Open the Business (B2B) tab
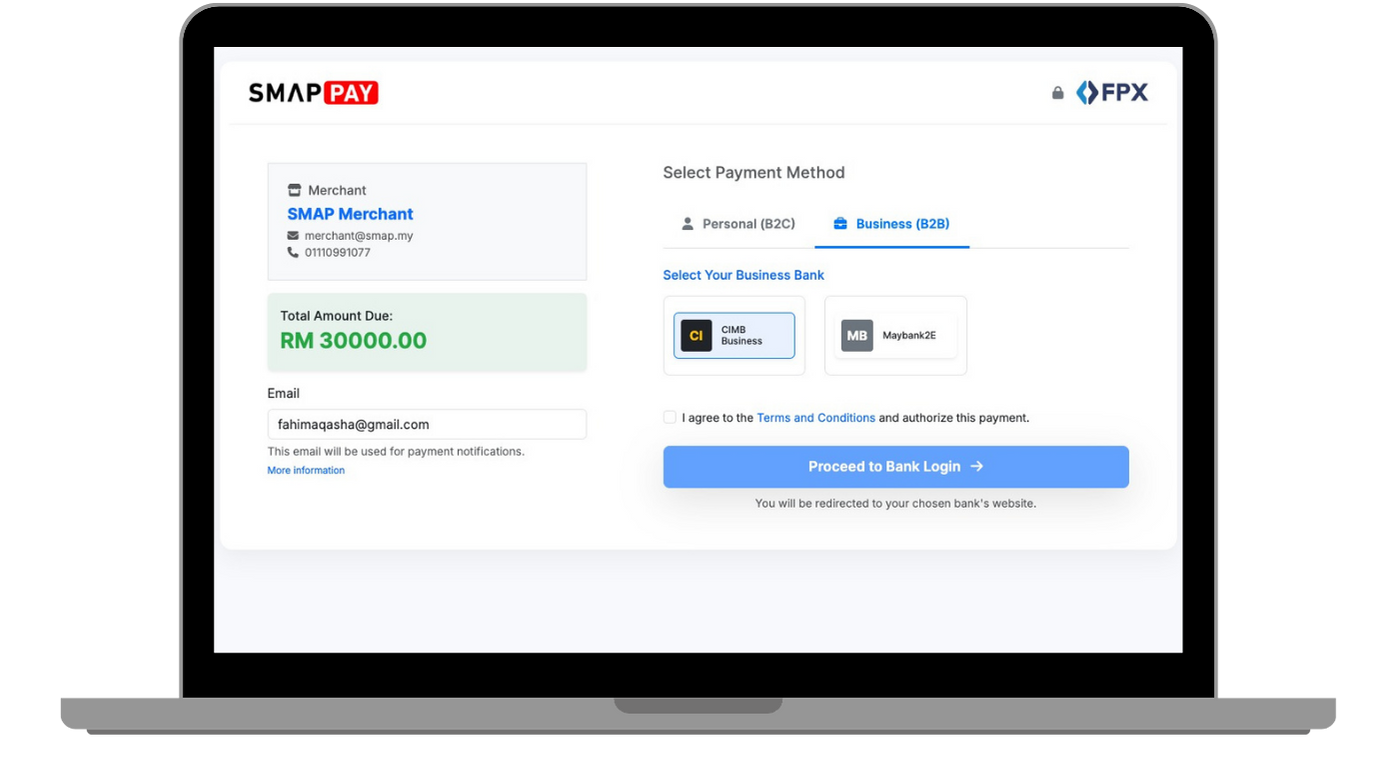Viewport: 1378px width, 765px height. coord(892,224)
